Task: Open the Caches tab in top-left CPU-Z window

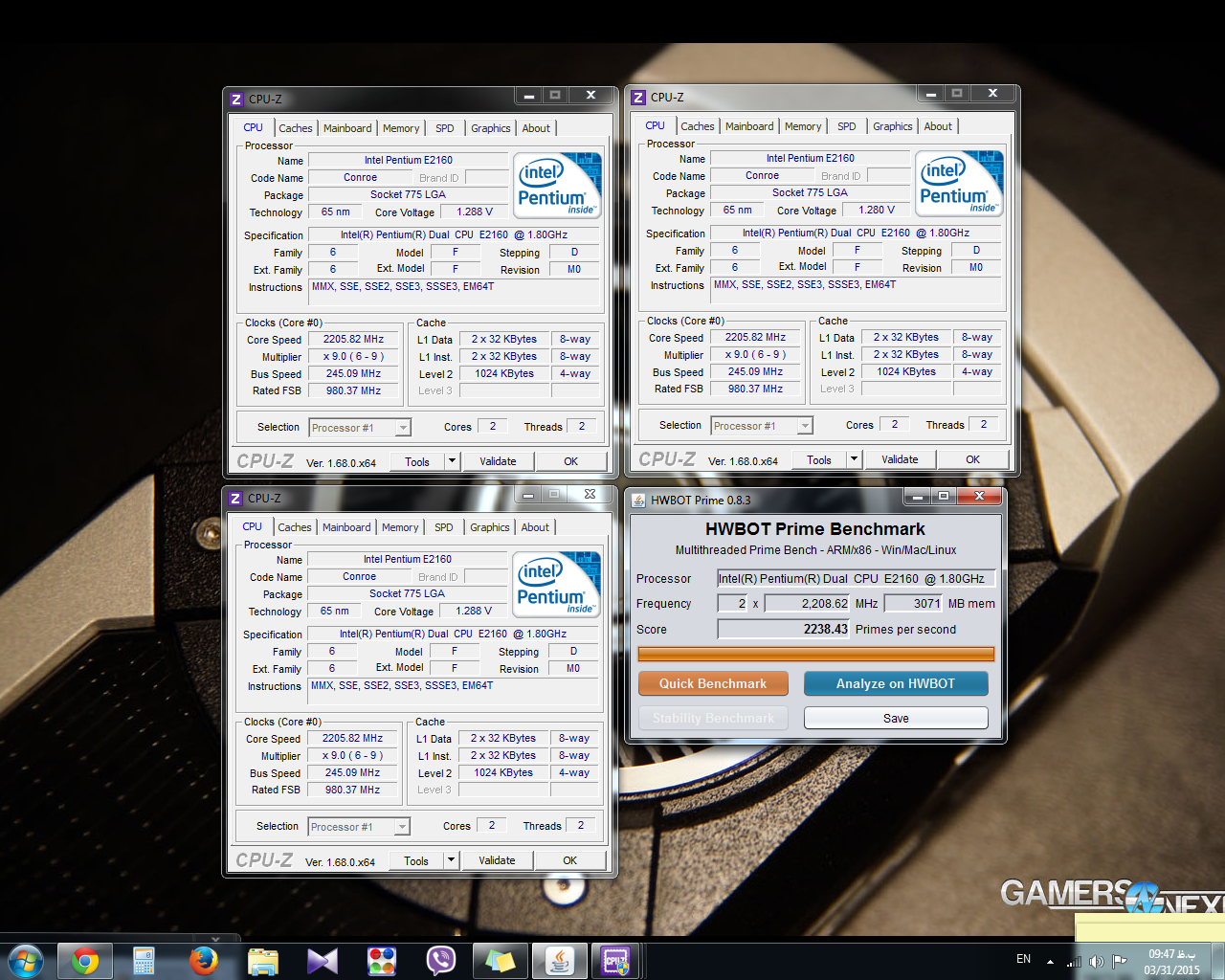Action: click(296, 128)
